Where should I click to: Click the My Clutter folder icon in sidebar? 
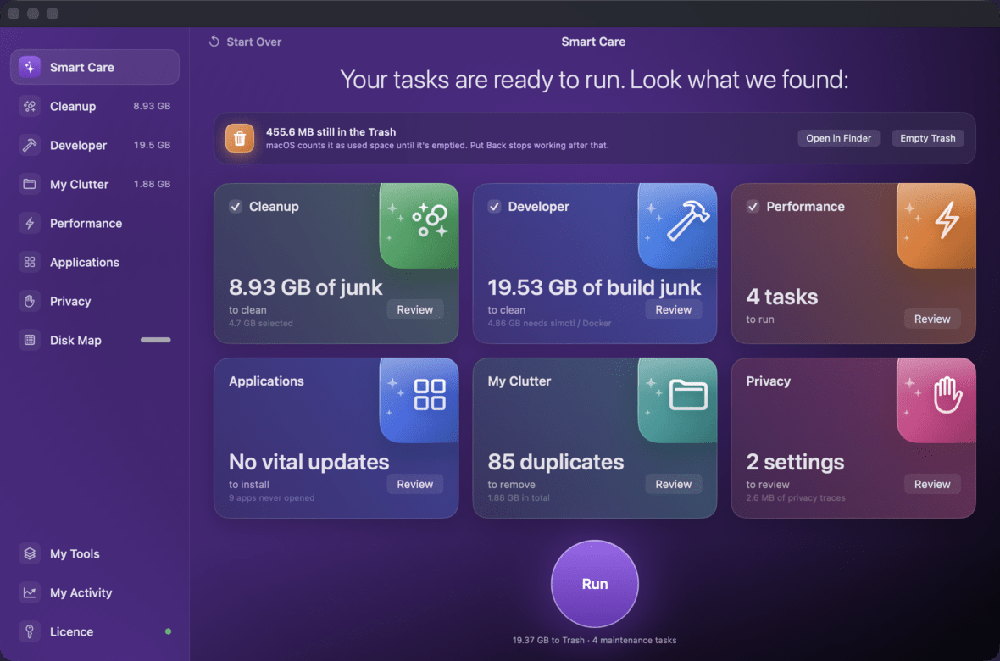tap(29, 184)
